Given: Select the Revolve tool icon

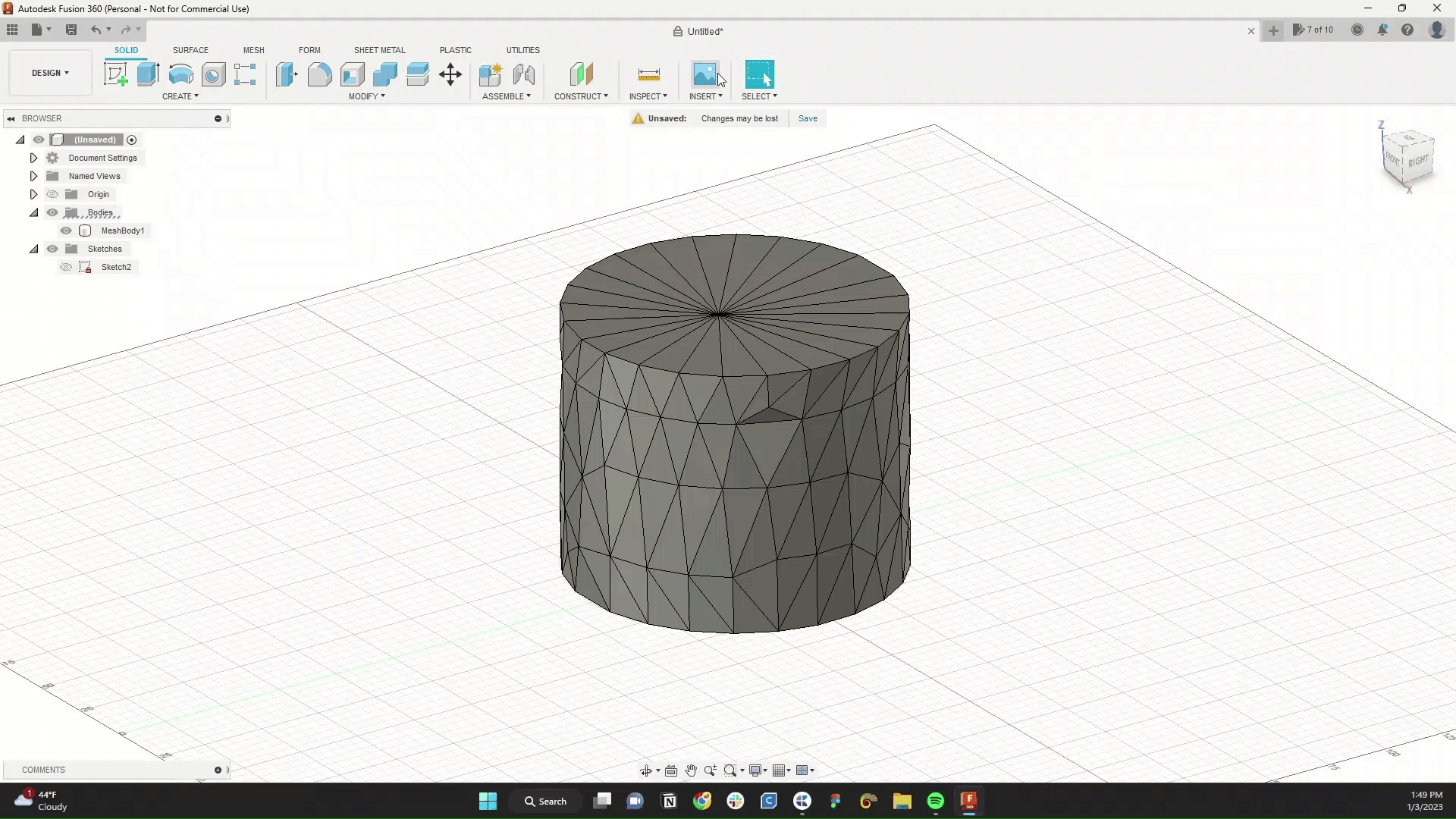Looking at the screenshot, I should (180, 74).
